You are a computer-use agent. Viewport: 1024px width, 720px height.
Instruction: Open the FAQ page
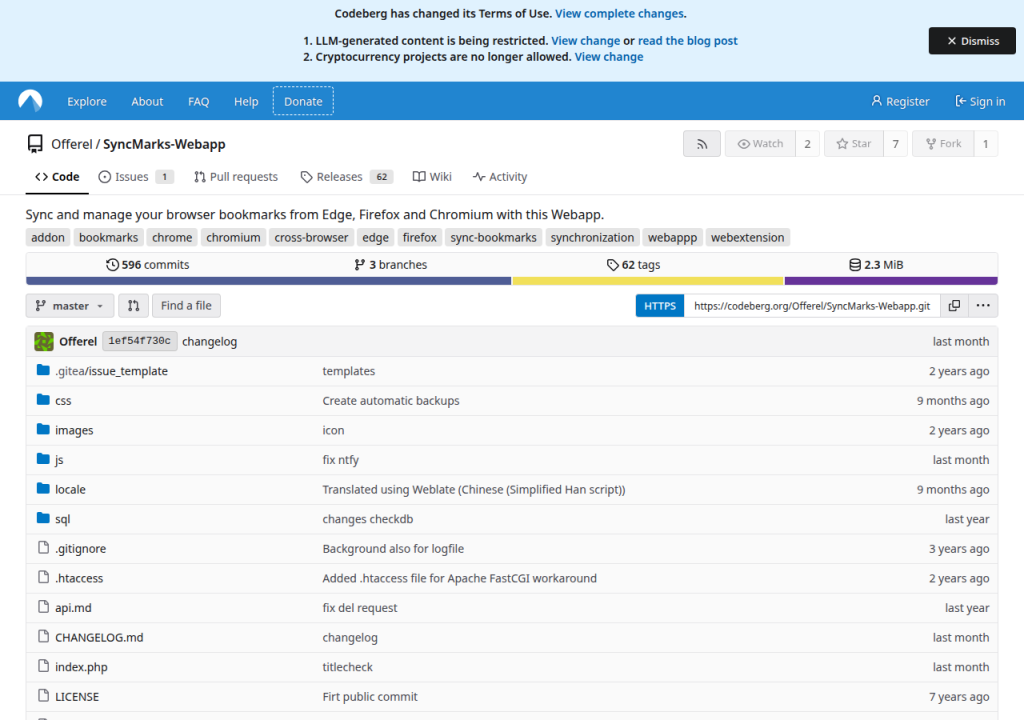(199, 101)
